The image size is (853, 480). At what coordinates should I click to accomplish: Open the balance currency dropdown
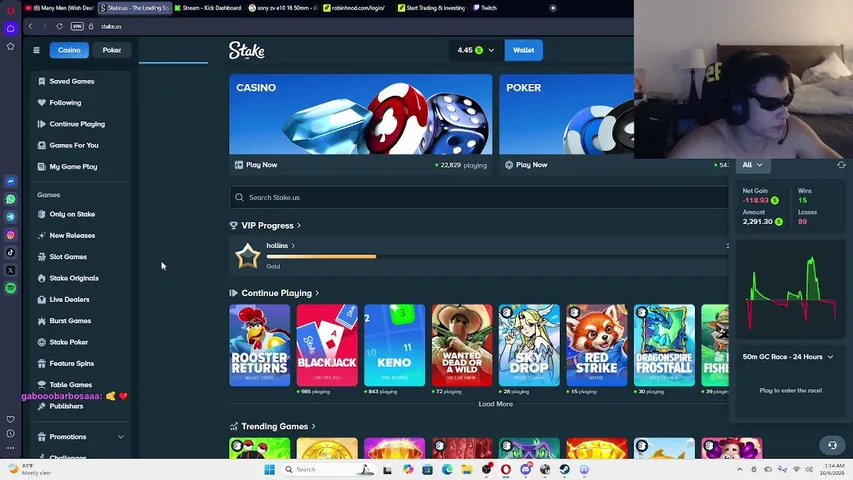(x=475, y=50)
